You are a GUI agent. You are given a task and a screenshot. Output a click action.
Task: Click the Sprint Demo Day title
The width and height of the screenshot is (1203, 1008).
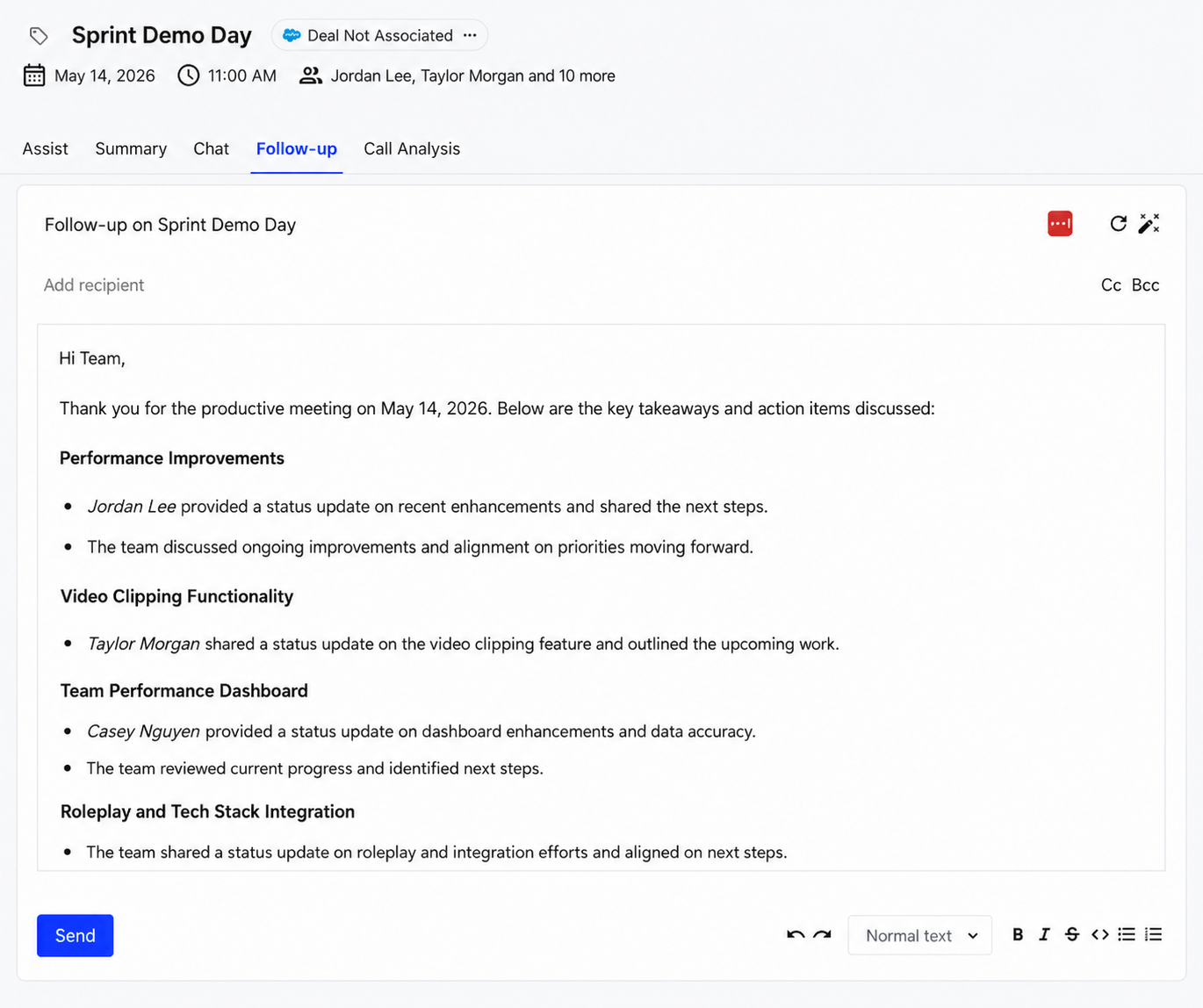162,35
